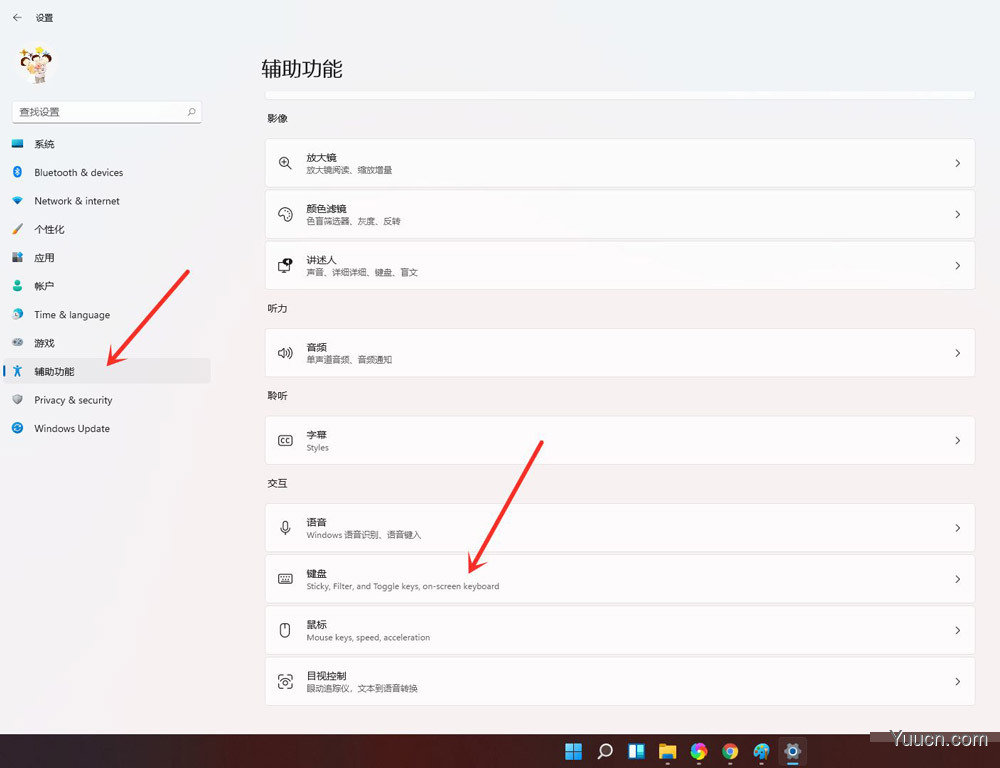This screenshot has width=1000, height=768.
Task: Click the Settings gear on taskbar
Action: 792,751
